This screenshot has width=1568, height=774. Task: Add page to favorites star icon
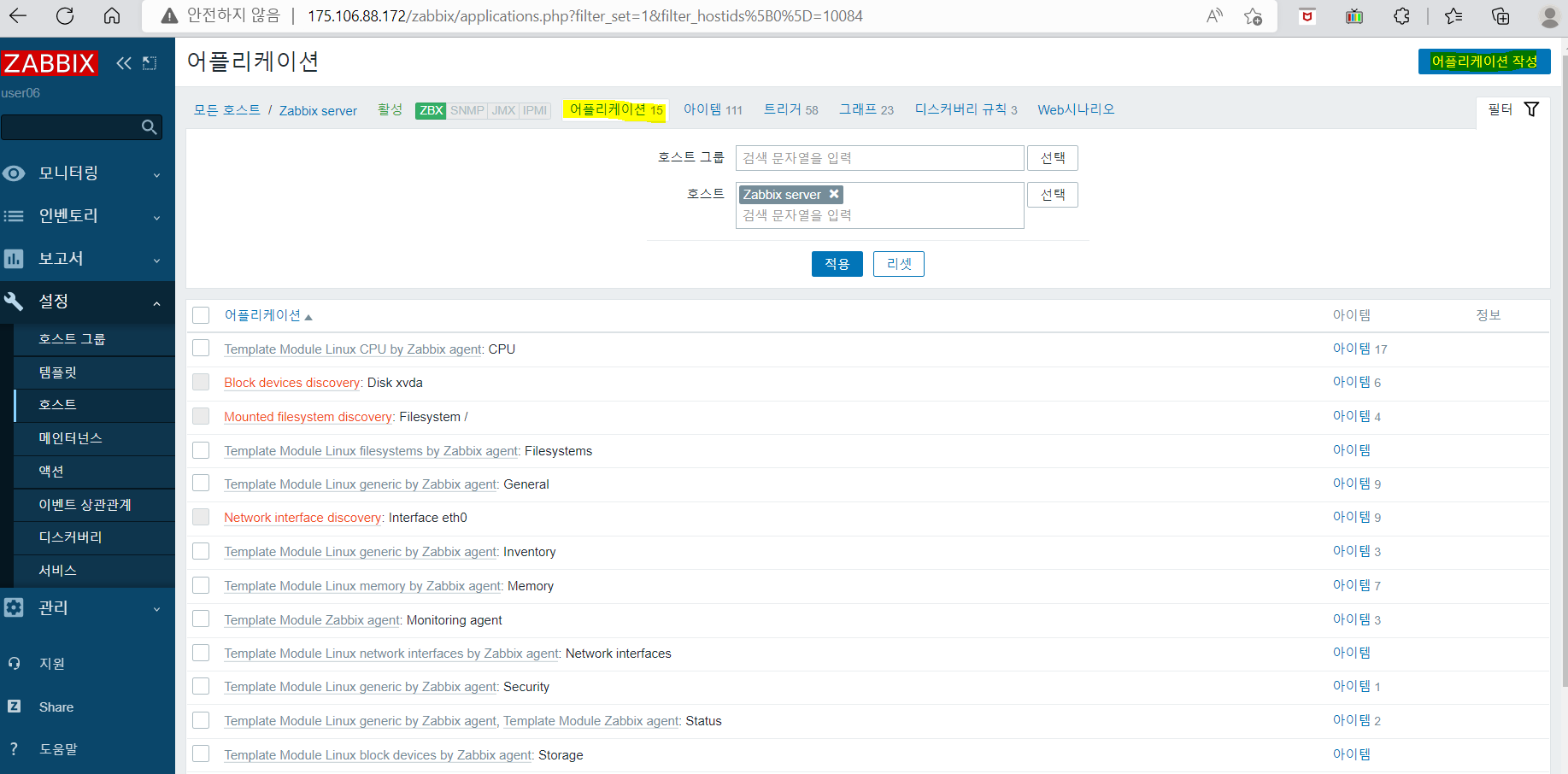(x=1254, y=15)
